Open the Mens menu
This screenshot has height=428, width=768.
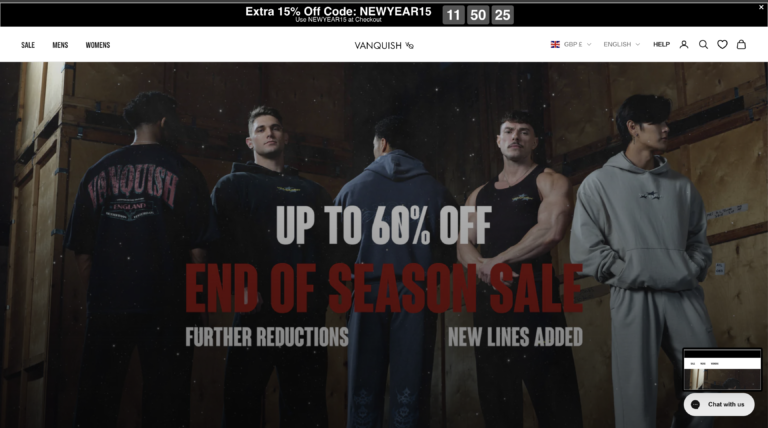(60, 45)
